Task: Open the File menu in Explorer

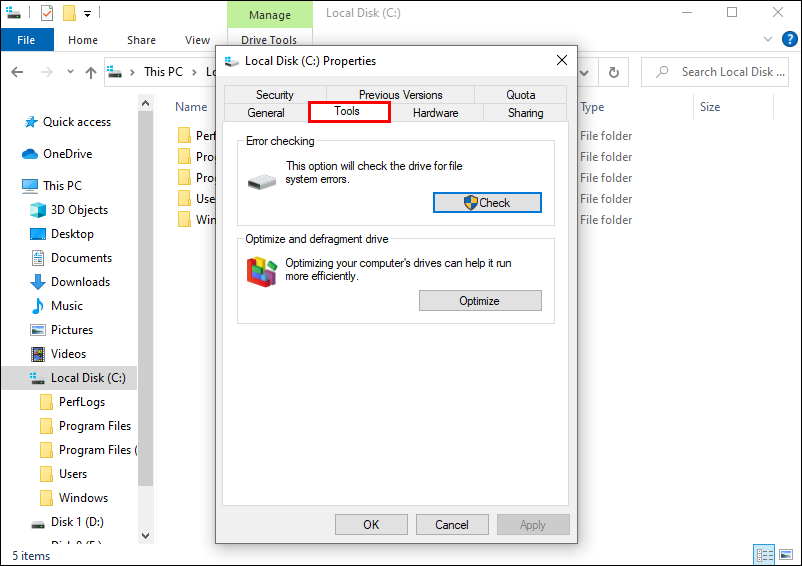Action: pyautogui.click(x=27, y=40)
